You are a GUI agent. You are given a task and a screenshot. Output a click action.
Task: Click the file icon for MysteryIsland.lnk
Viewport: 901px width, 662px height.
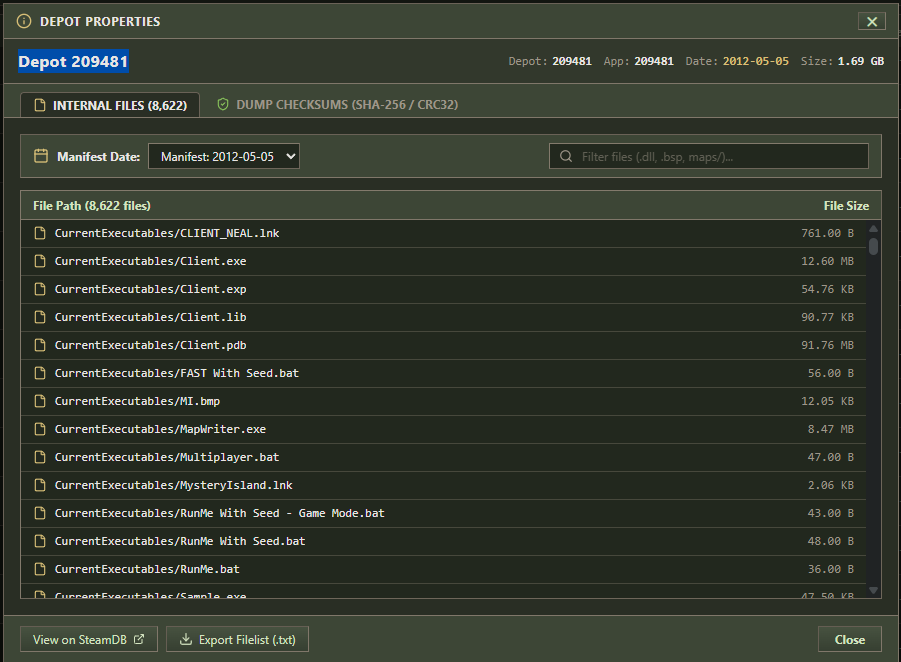40,485
